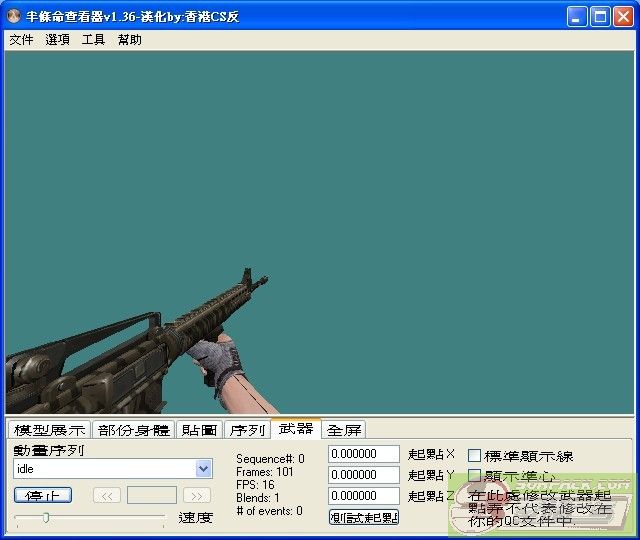The width and height of the screenshot is (640, 540).
Task: Switch to the 序列 tab
Action: click(x=247, y=430)
